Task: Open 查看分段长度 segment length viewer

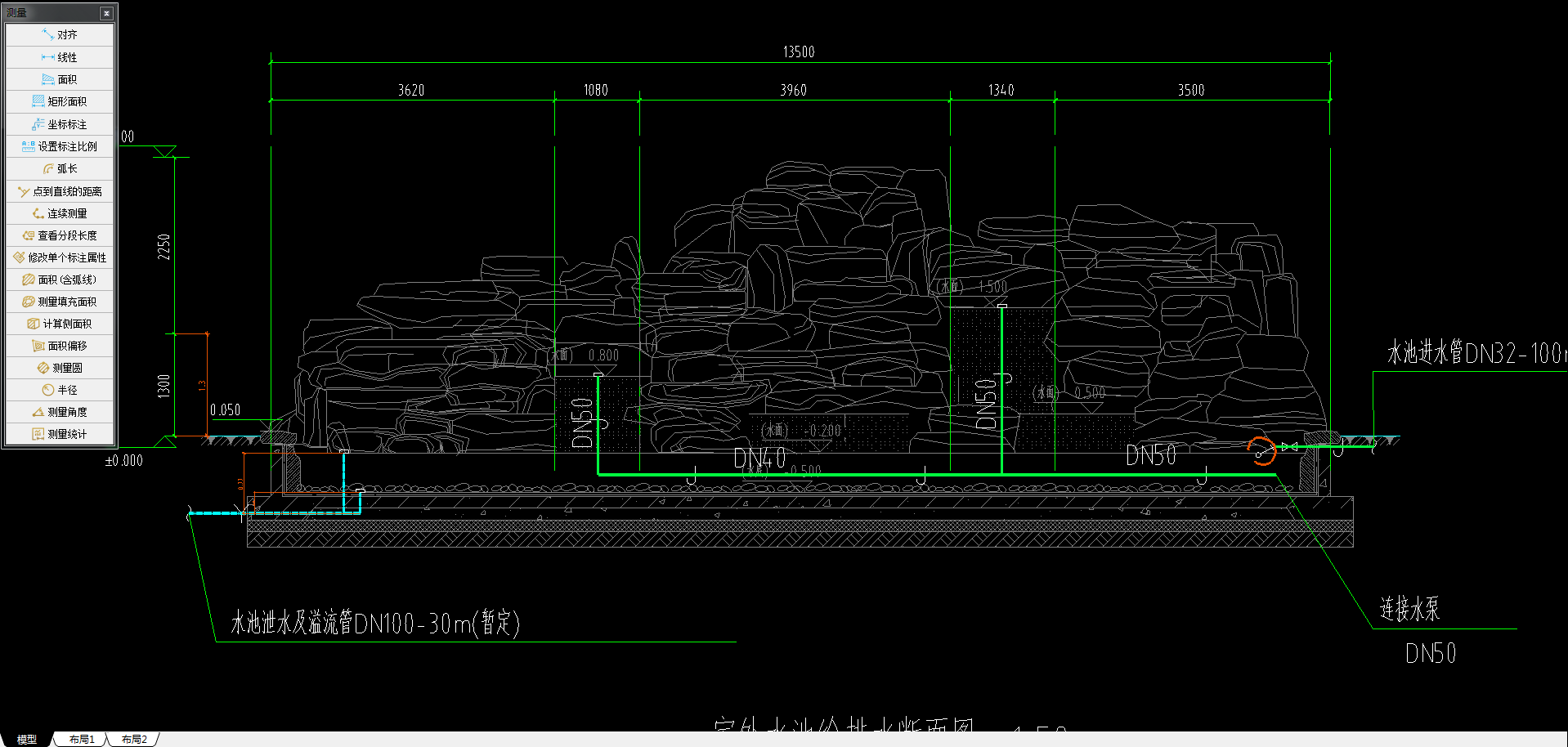Action: (60, 235)
